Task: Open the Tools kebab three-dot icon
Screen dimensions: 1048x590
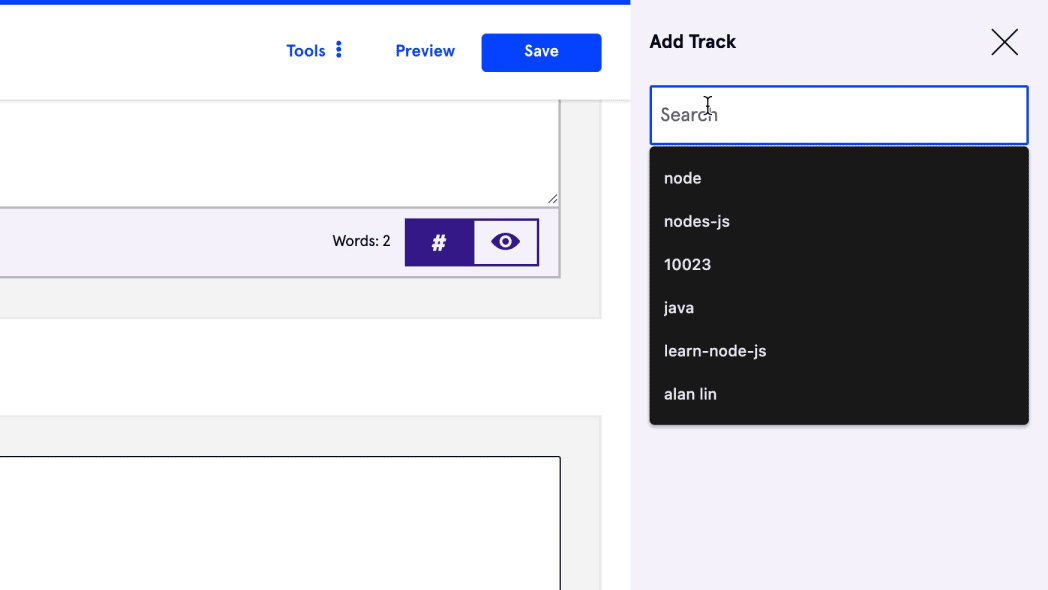Action: pyautogui.click(x=339, y=50)
